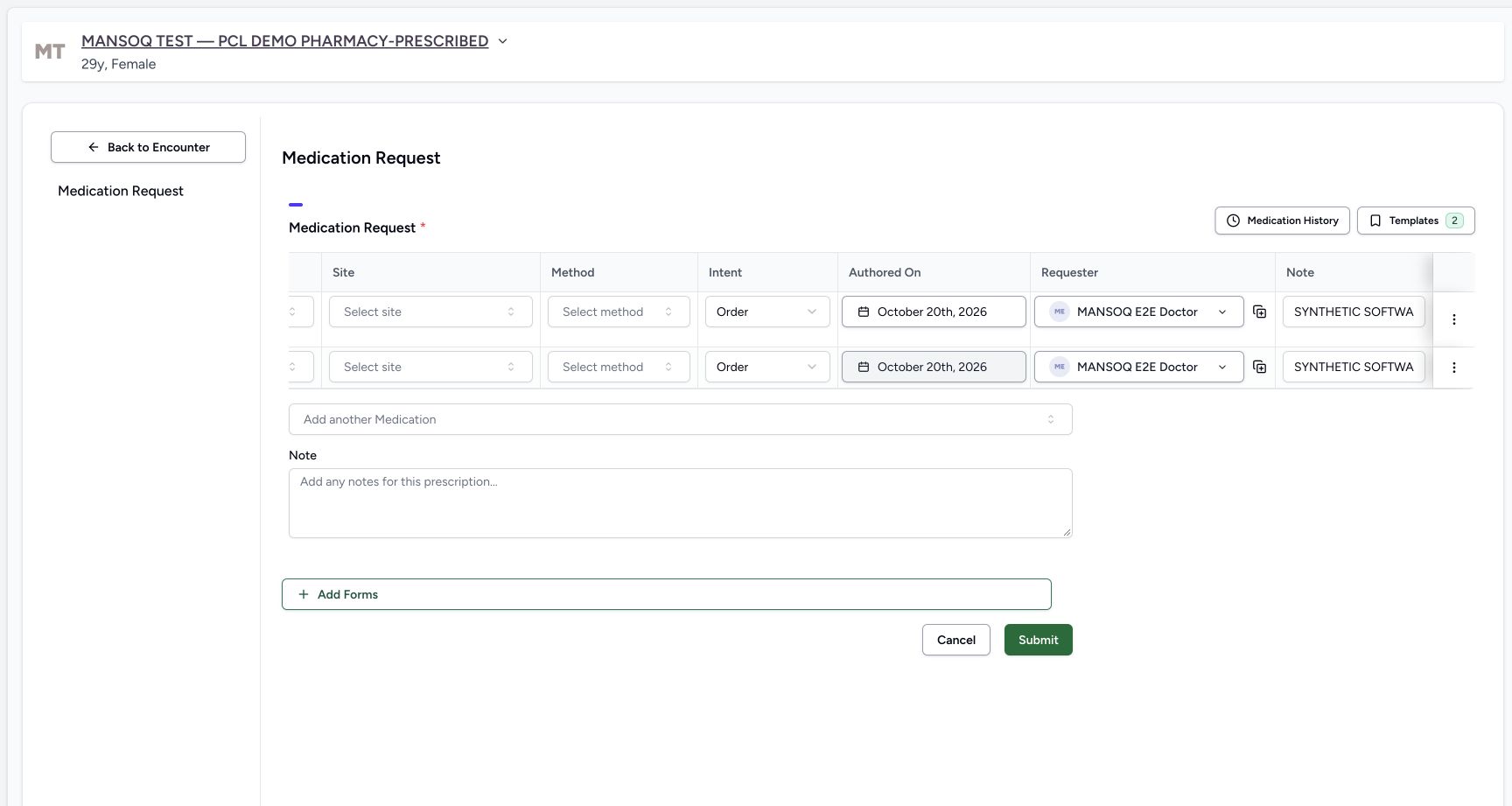Click copy icon beside first row requester

pos(1260,312)
